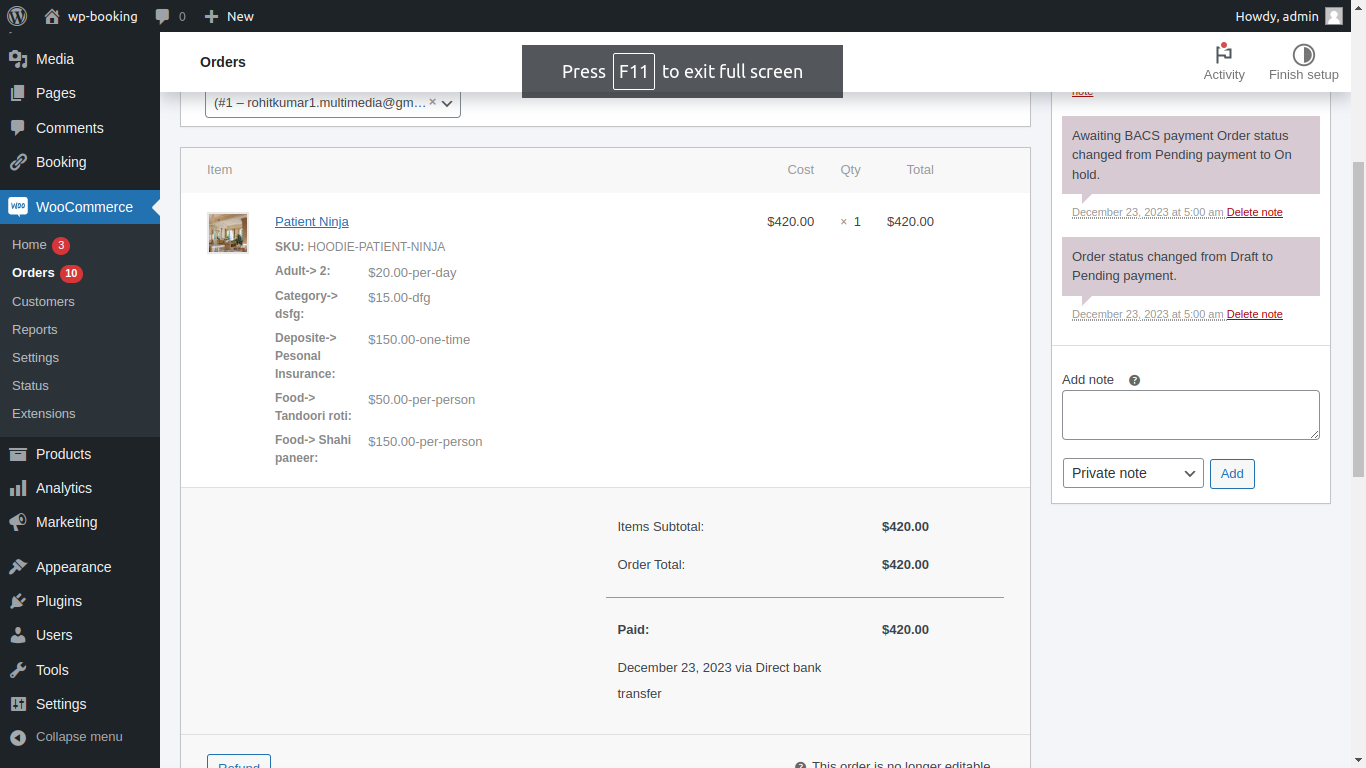Clear the customer with the x icon

point(432,102)
